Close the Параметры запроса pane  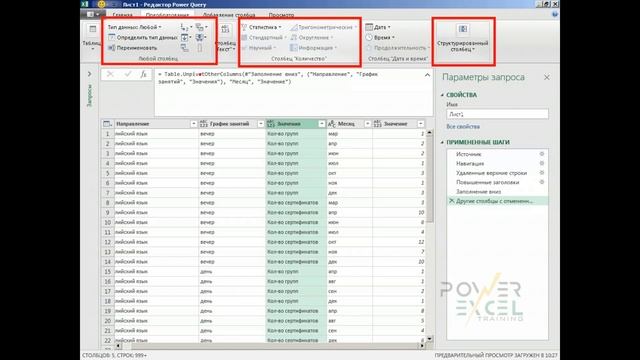coord(547,77)
